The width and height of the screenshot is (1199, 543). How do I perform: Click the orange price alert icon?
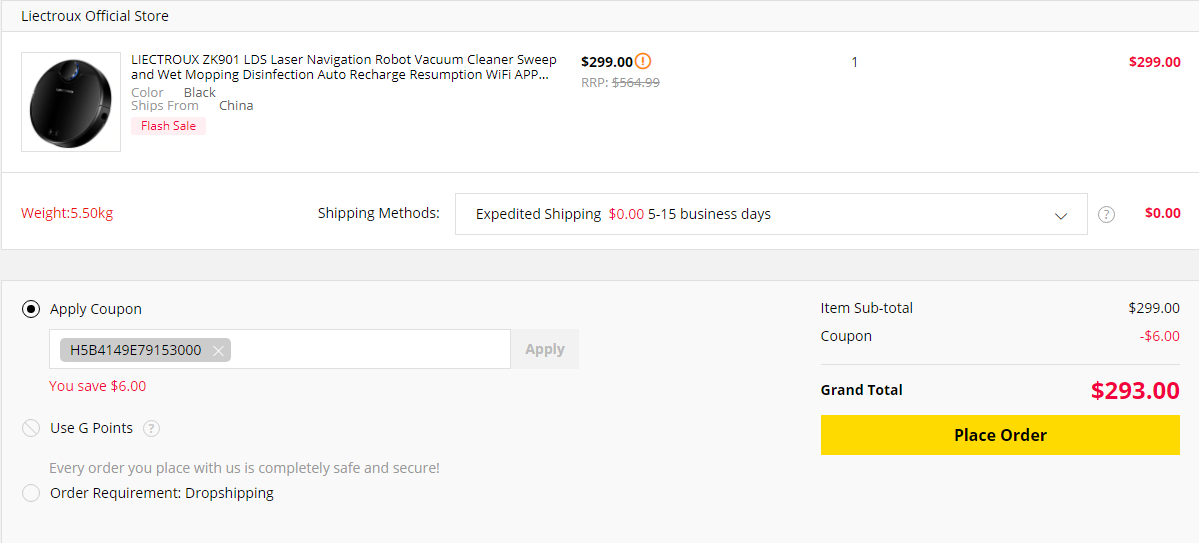point(643,61)
